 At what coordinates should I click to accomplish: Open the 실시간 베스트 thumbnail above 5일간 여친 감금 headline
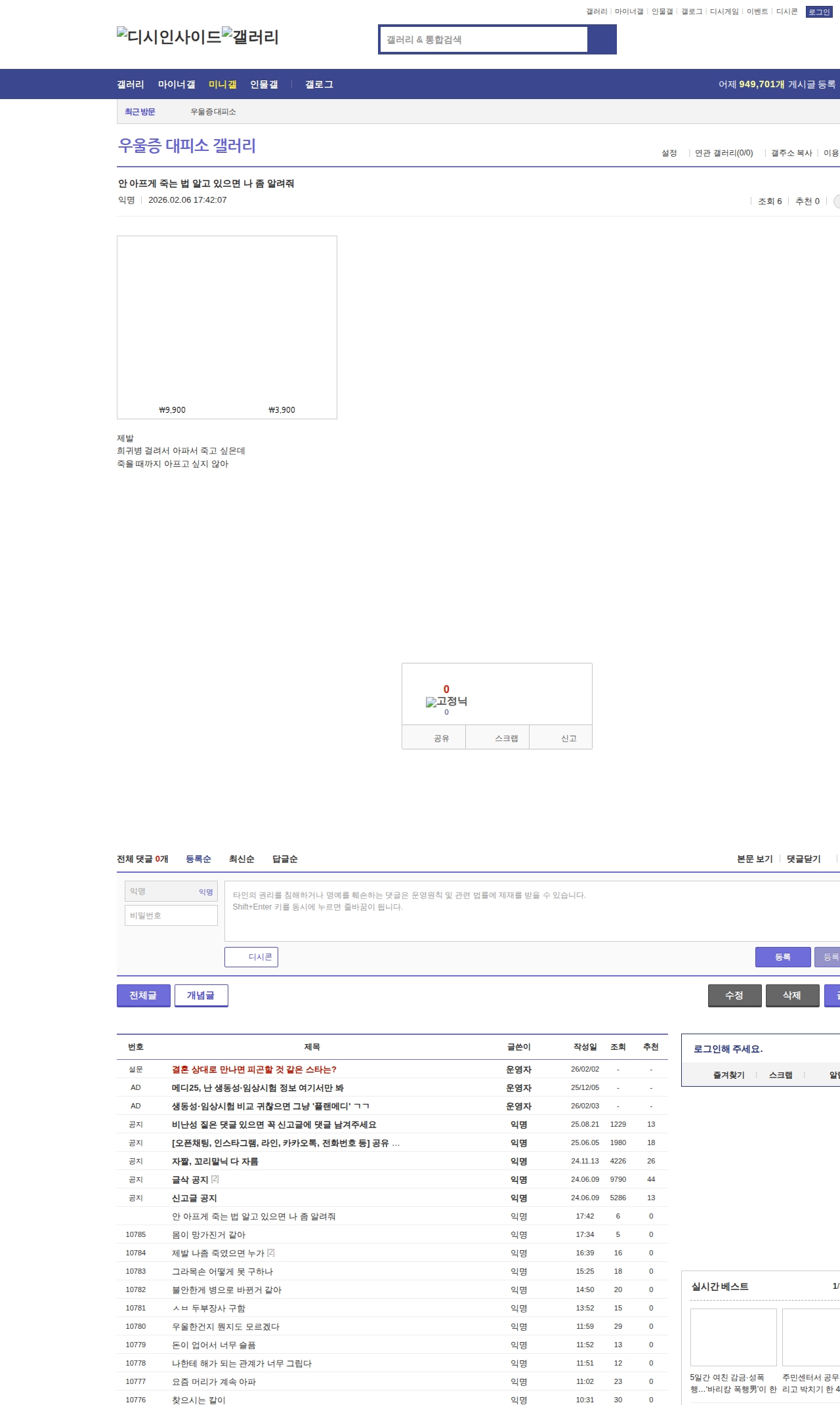[734, 1337]
